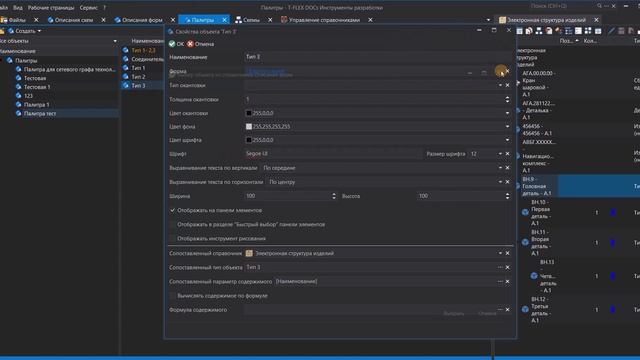Adjust the Толщина окантовки stepper
The image size is (640, 360).
[507, 100]
